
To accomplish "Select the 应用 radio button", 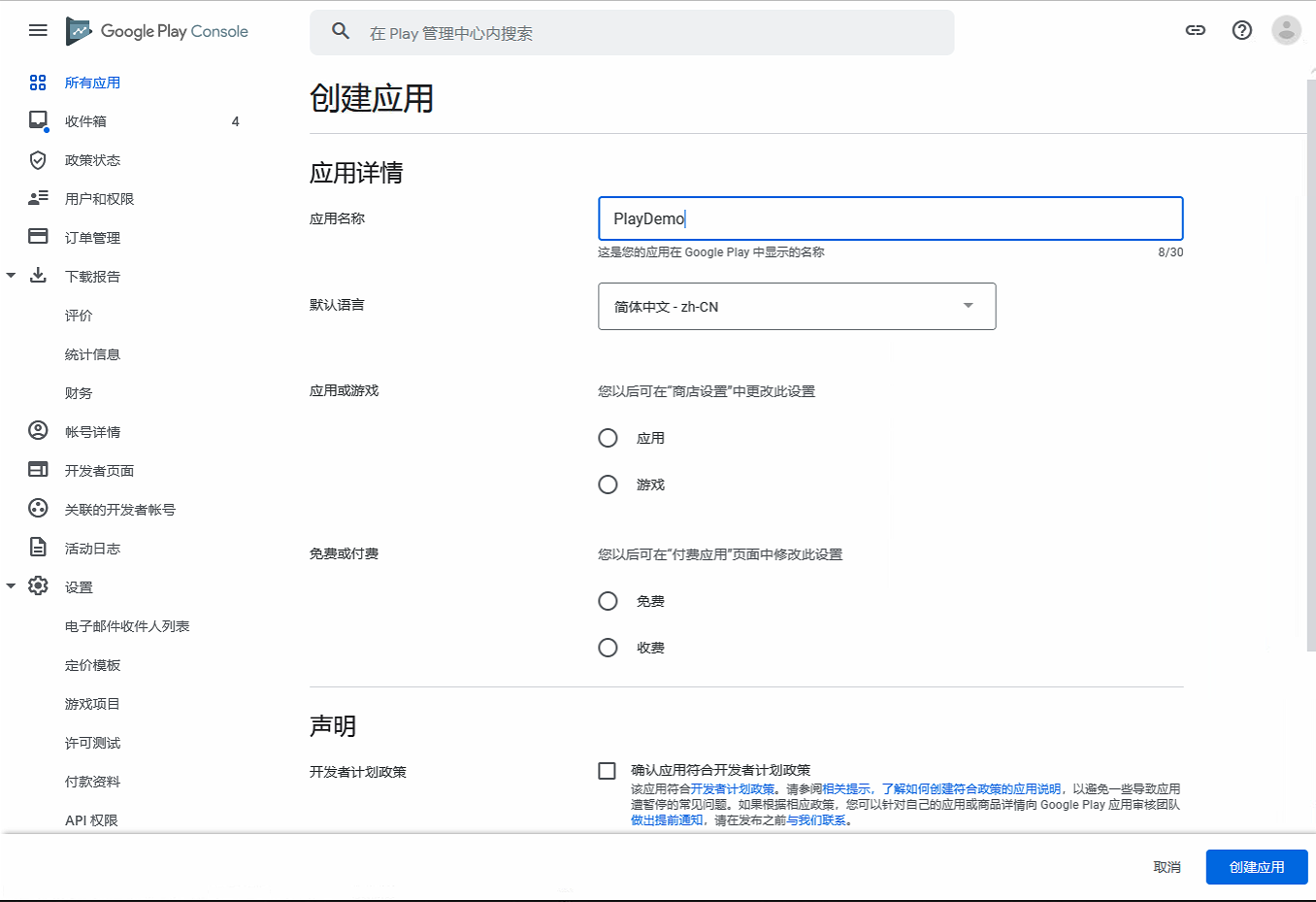I will [x=608, y=438].
